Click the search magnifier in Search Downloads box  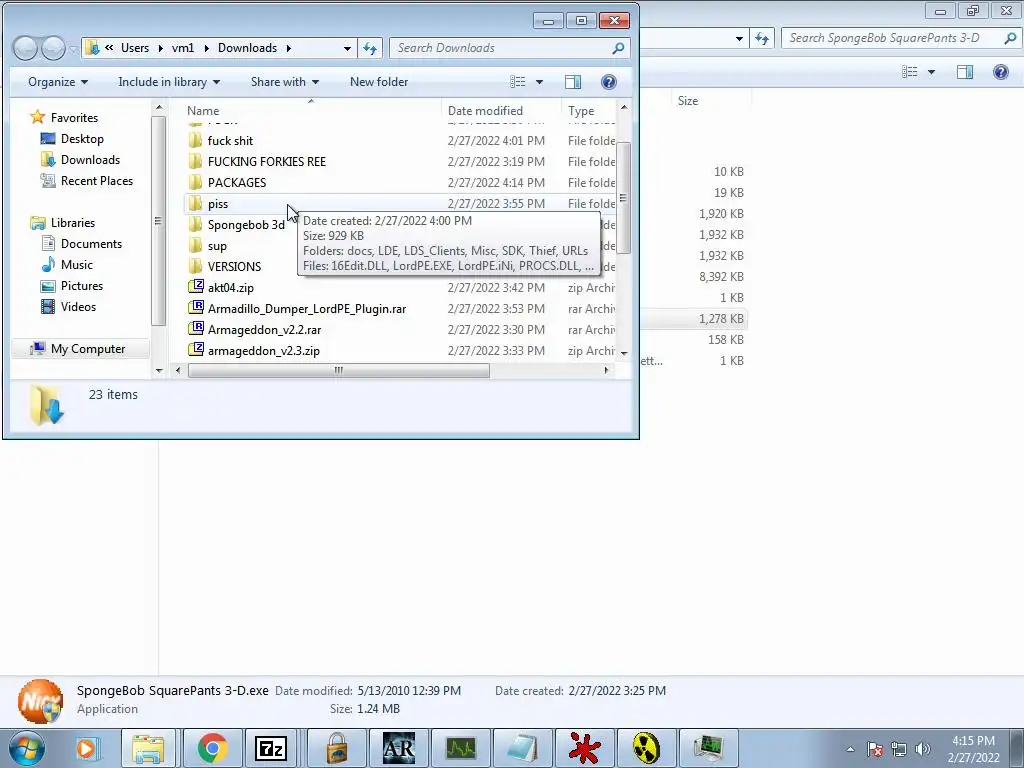tap(618, 48)
